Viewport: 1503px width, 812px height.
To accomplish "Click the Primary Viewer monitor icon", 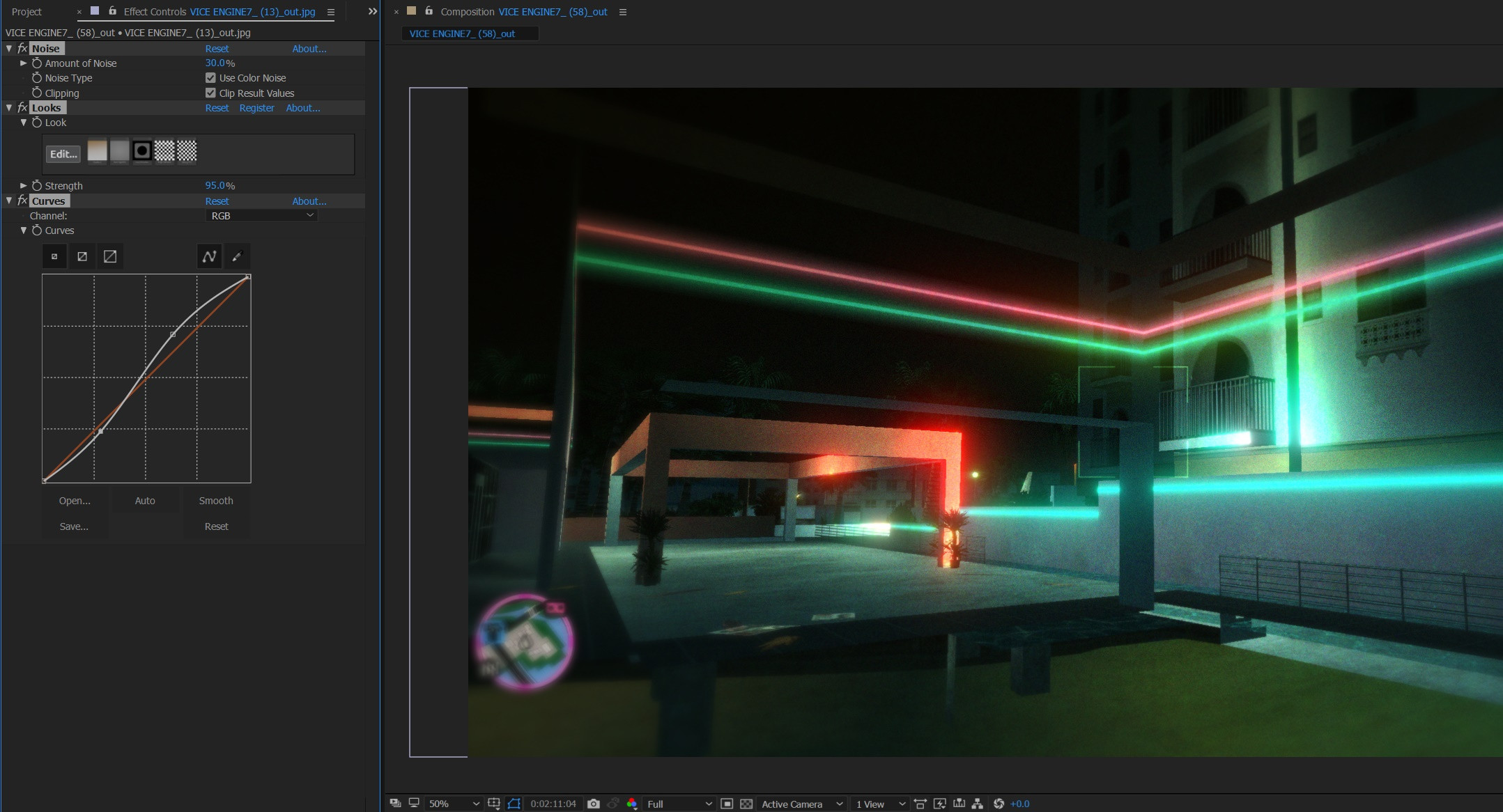I will pyautogui.click(x=413, y=804).
